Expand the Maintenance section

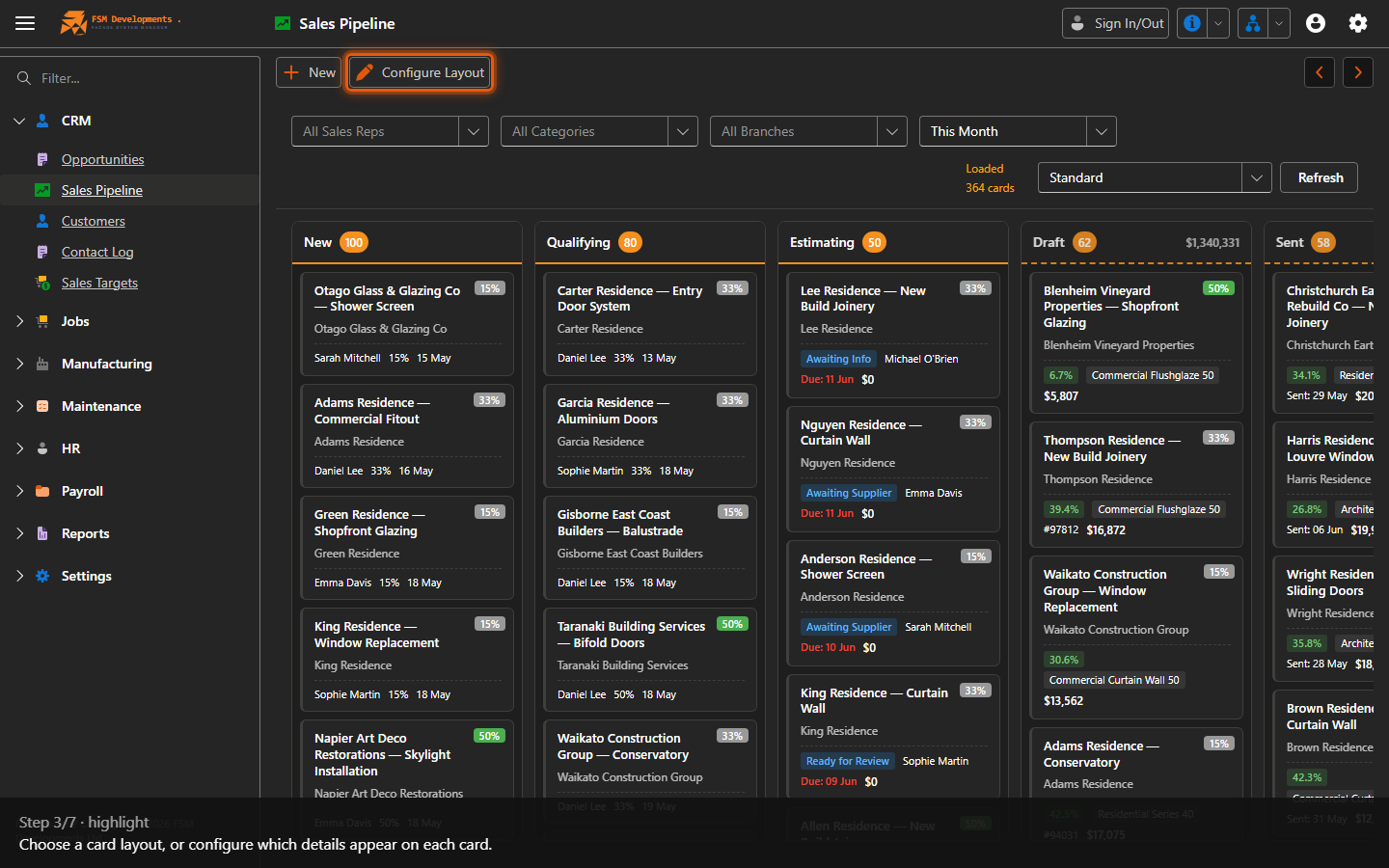[19, 406]
